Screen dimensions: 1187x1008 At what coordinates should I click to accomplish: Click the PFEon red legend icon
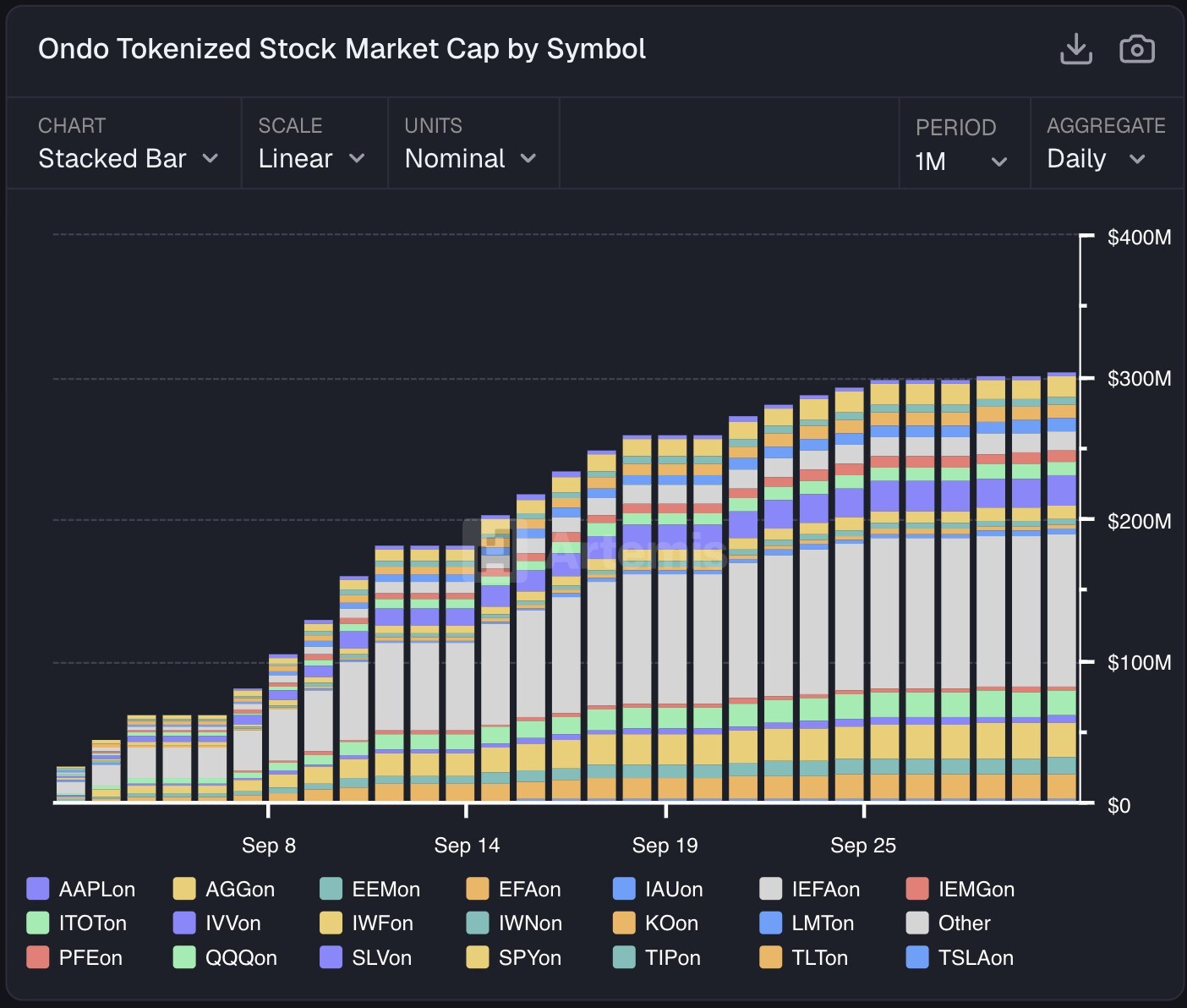tap(38, 957)
